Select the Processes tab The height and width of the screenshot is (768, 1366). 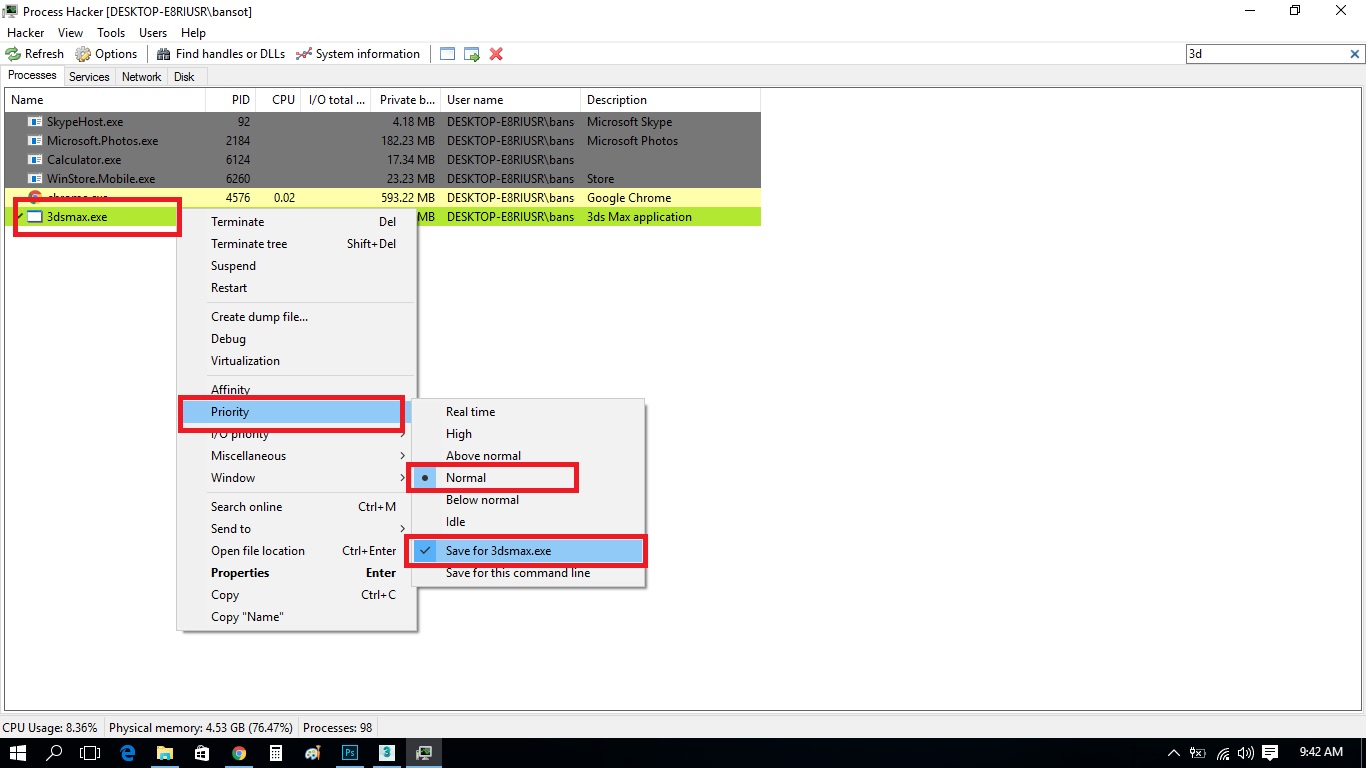(32, 76)
